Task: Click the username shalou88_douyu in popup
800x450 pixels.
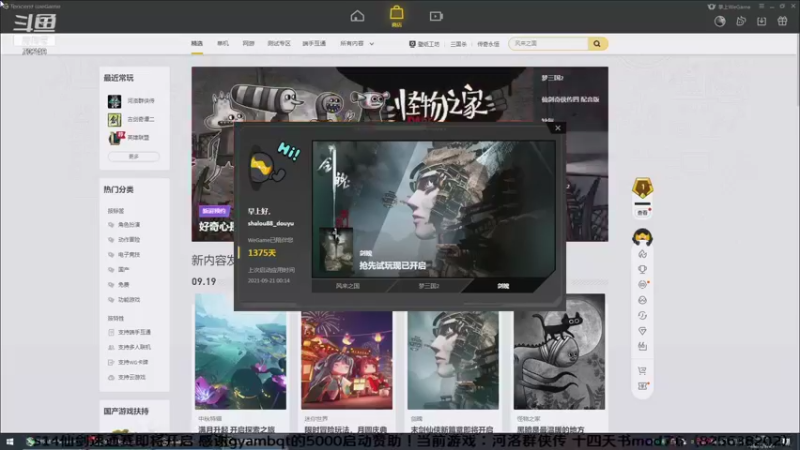Action: [270, 223]
